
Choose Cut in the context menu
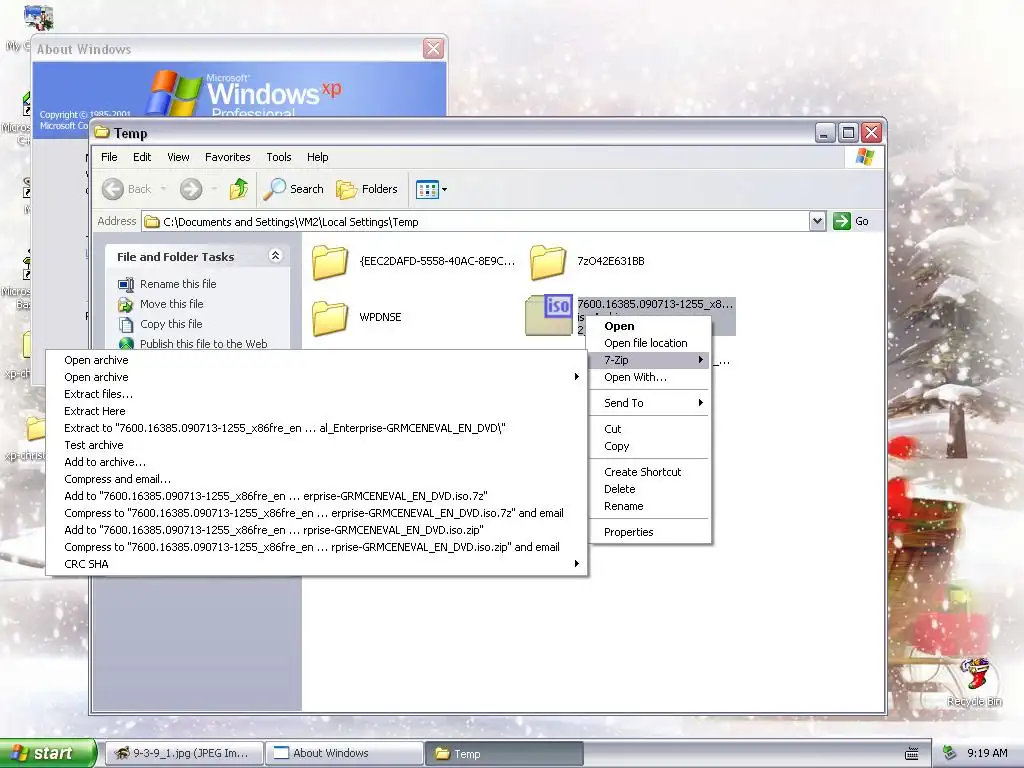[x=648, y=429]
